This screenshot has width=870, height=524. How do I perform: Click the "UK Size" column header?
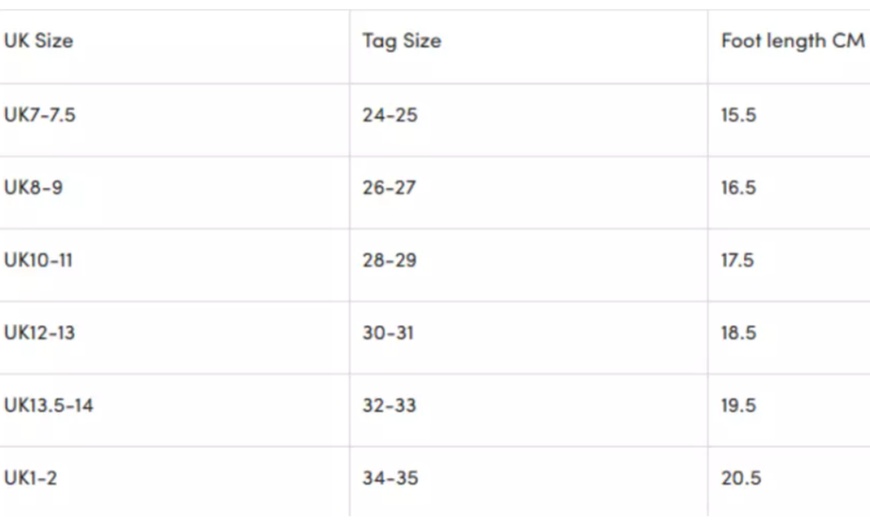coord(38,42)
